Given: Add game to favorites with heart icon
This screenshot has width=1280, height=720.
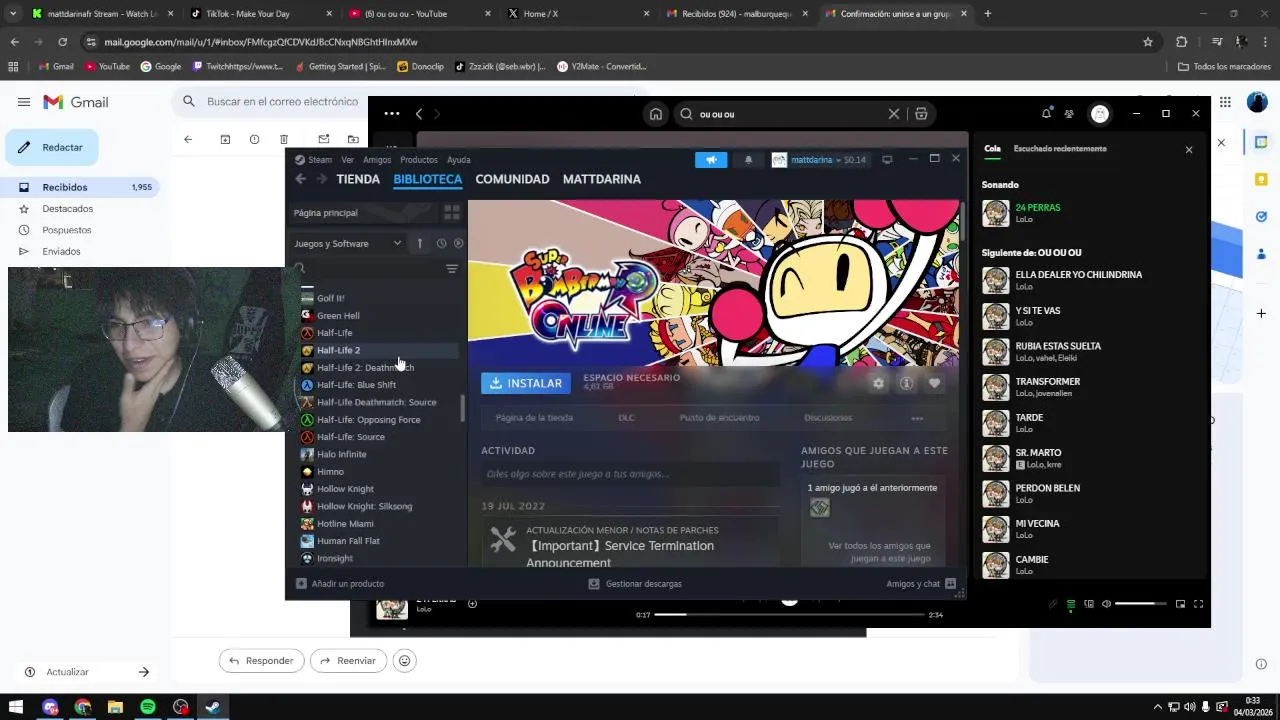Looking at the screenshot, I should pos(934,383).
